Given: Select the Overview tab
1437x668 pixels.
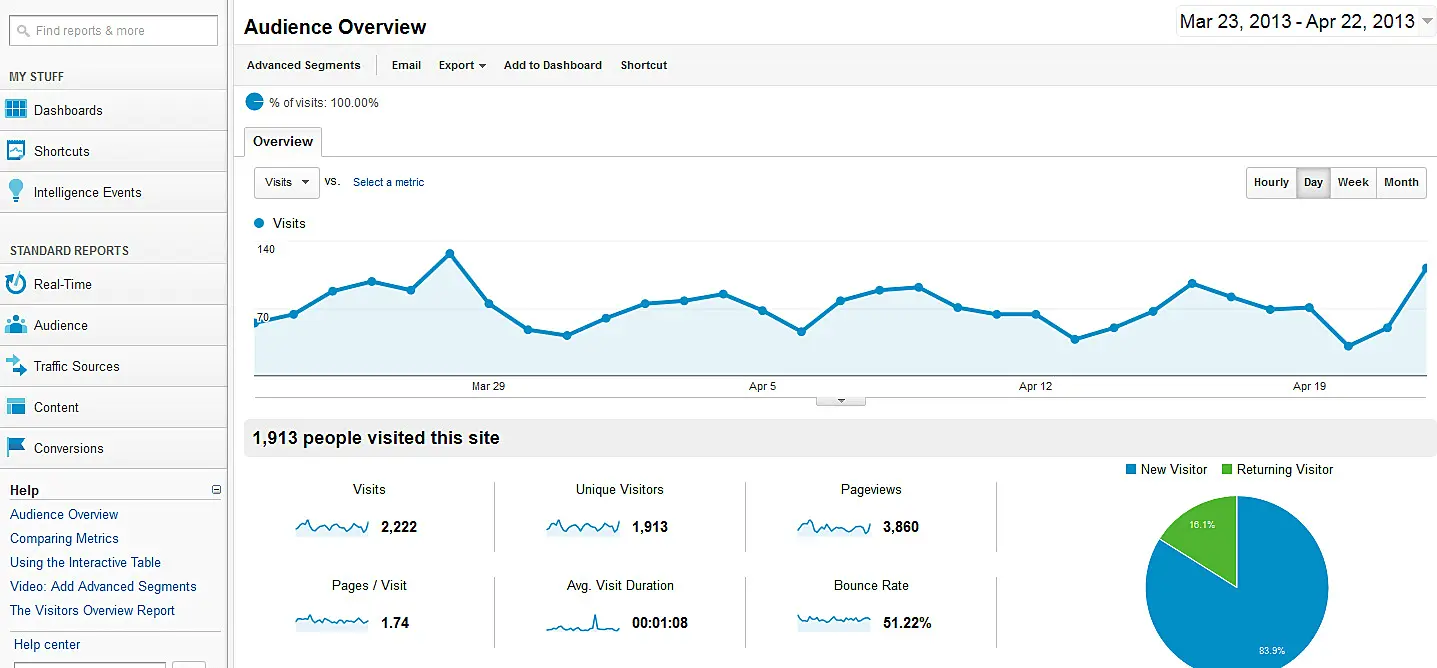Looking at the screenshot, I should (282, 141).
